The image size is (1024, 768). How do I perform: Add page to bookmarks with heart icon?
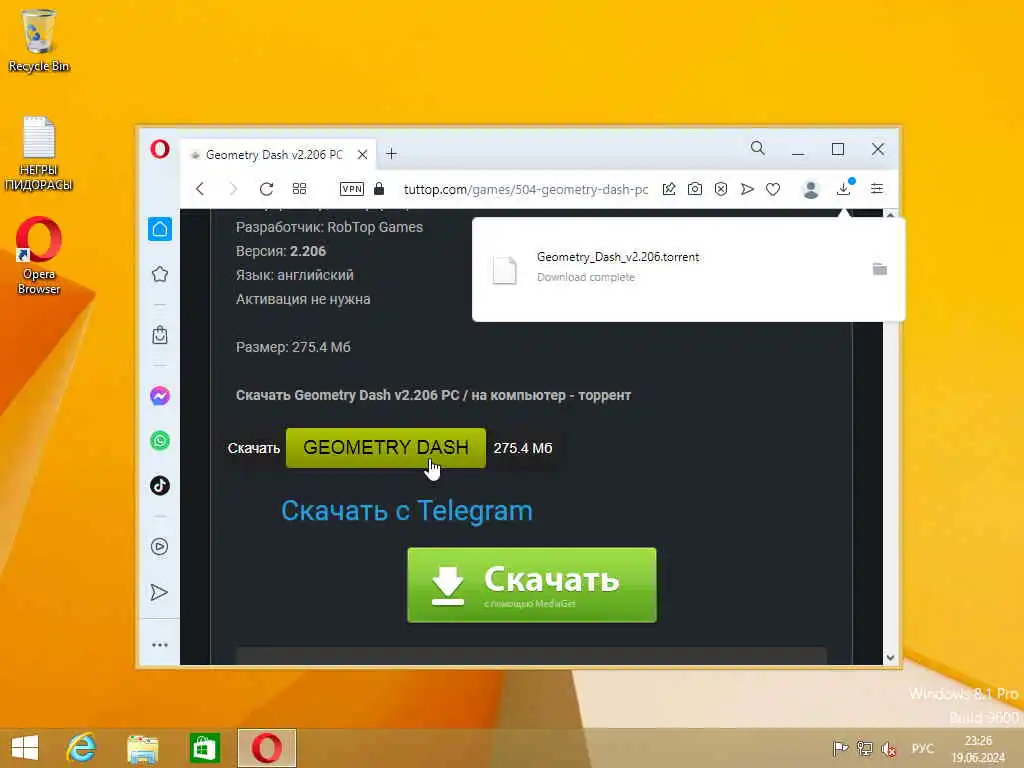773,189
